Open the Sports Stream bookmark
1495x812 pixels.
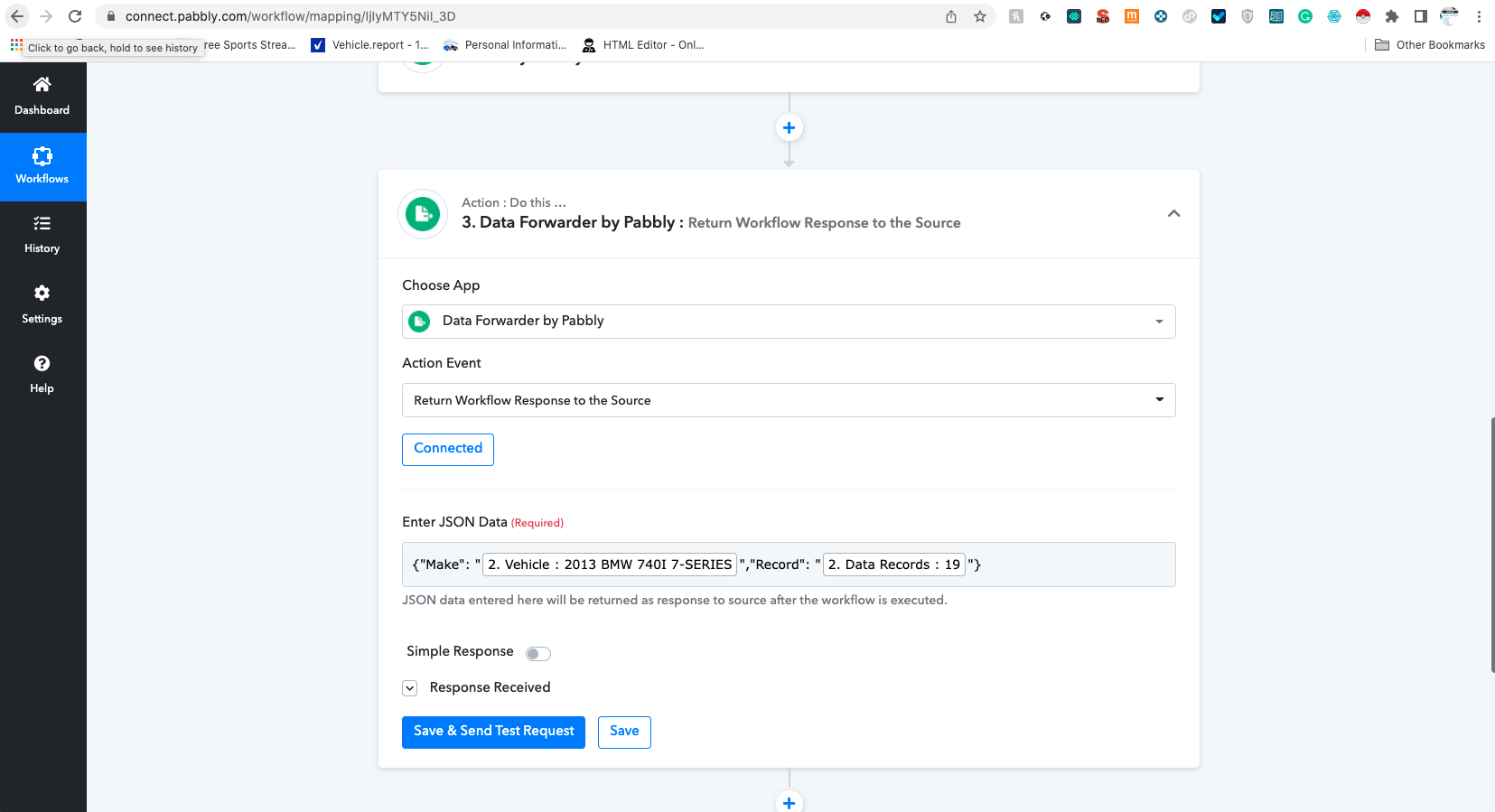tap(250, 45)
